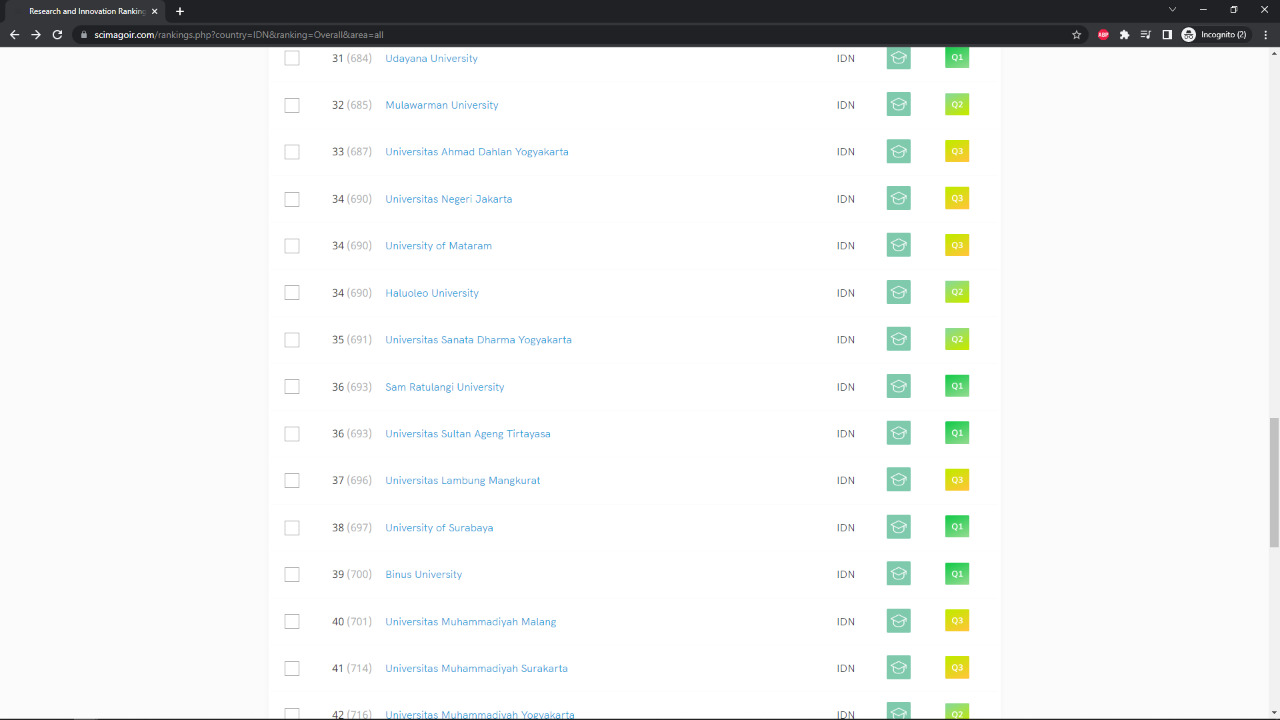Viewport: 1280px width, 720px height.
Task: Click the education icon in Mulawarman University row
Action: point(899,105)
